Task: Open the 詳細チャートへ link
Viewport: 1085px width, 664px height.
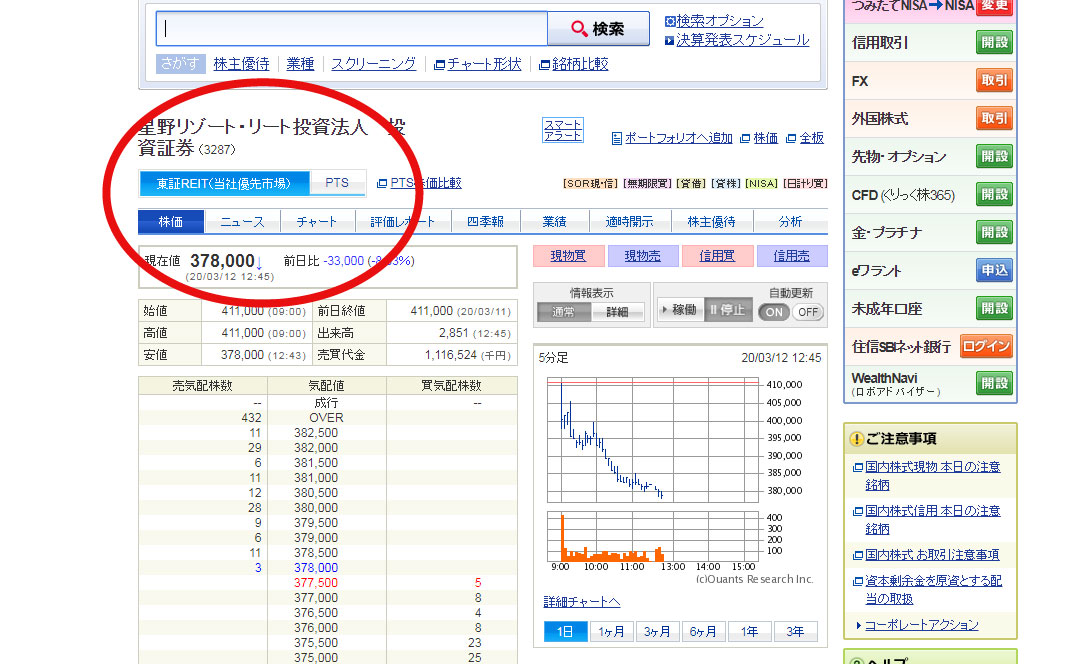Action: tap(581, 602)
